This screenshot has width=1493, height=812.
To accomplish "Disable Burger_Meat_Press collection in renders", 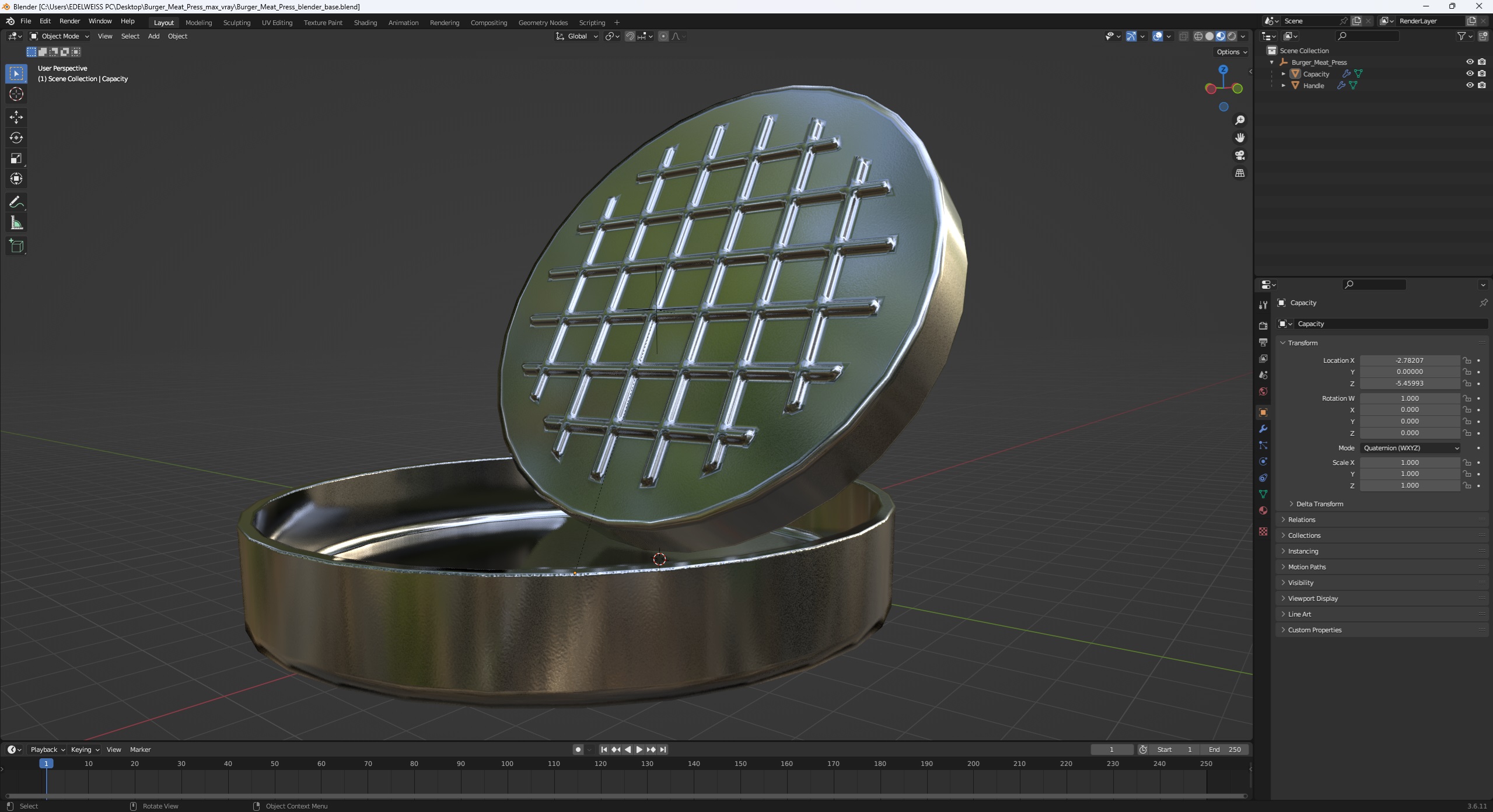I will coord(1482,62).
